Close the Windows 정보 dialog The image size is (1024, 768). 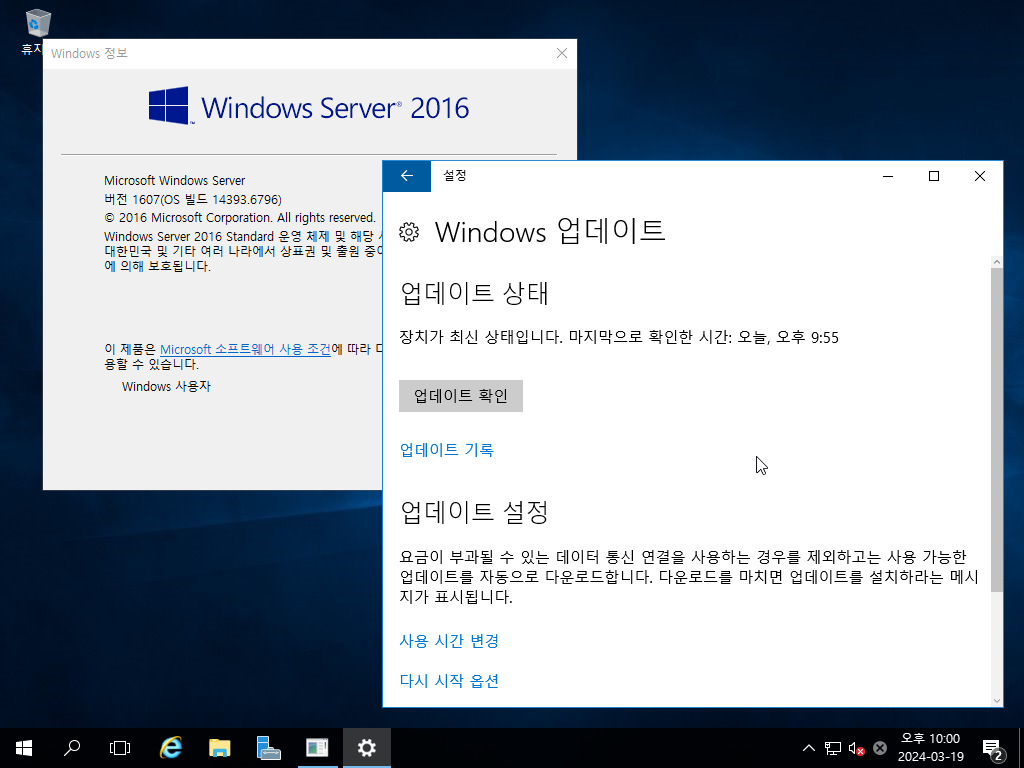(x=562, y=54)
